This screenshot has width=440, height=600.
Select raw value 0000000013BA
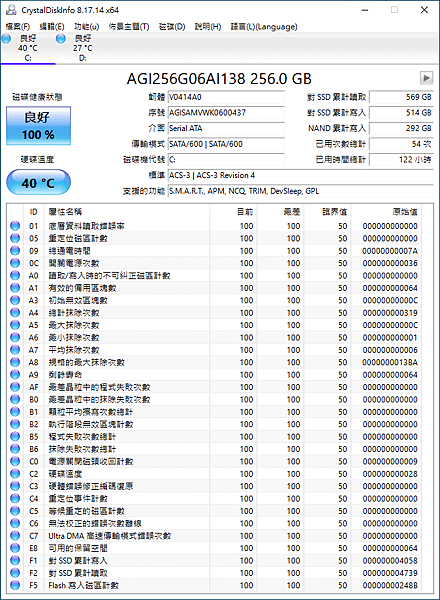[x=390, y=362]
